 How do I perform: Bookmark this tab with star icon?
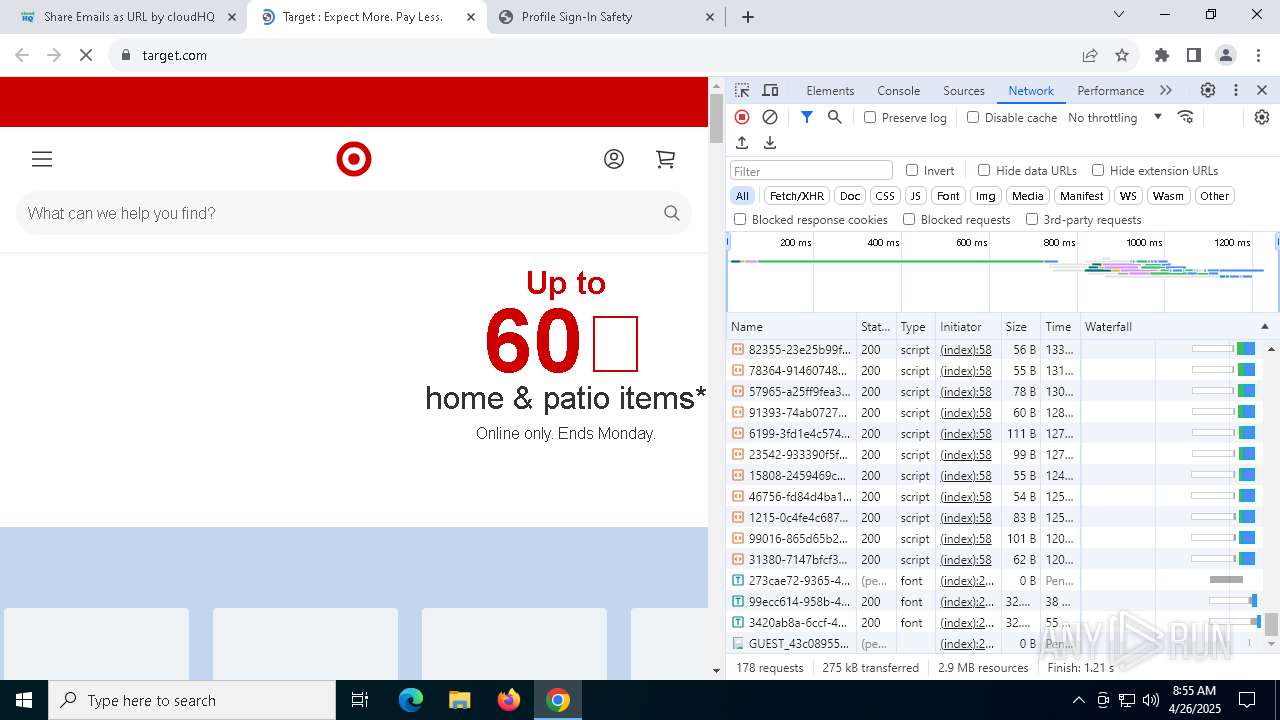coord(1122,55)
